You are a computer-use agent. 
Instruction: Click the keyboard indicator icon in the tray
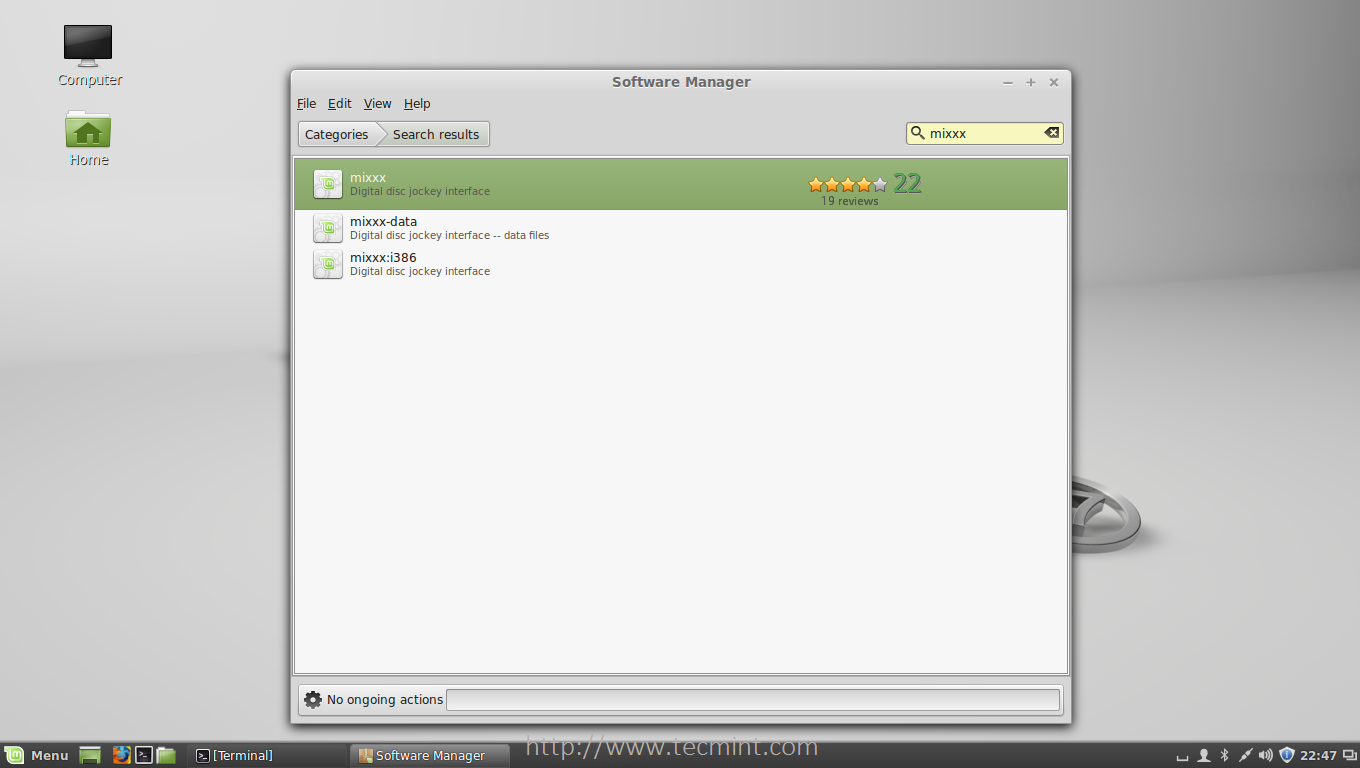click(x=1183, y=756)
